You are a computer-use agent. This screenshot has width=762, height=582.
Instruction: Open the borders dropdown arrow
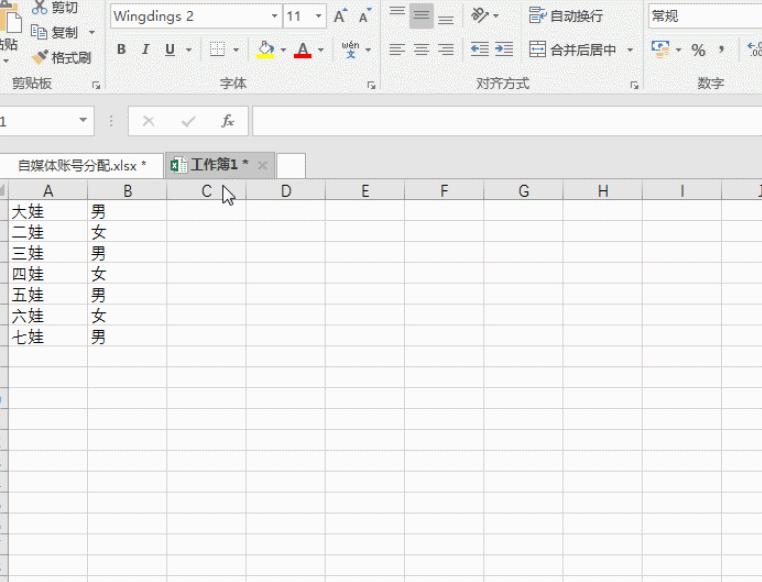[236, 50]
